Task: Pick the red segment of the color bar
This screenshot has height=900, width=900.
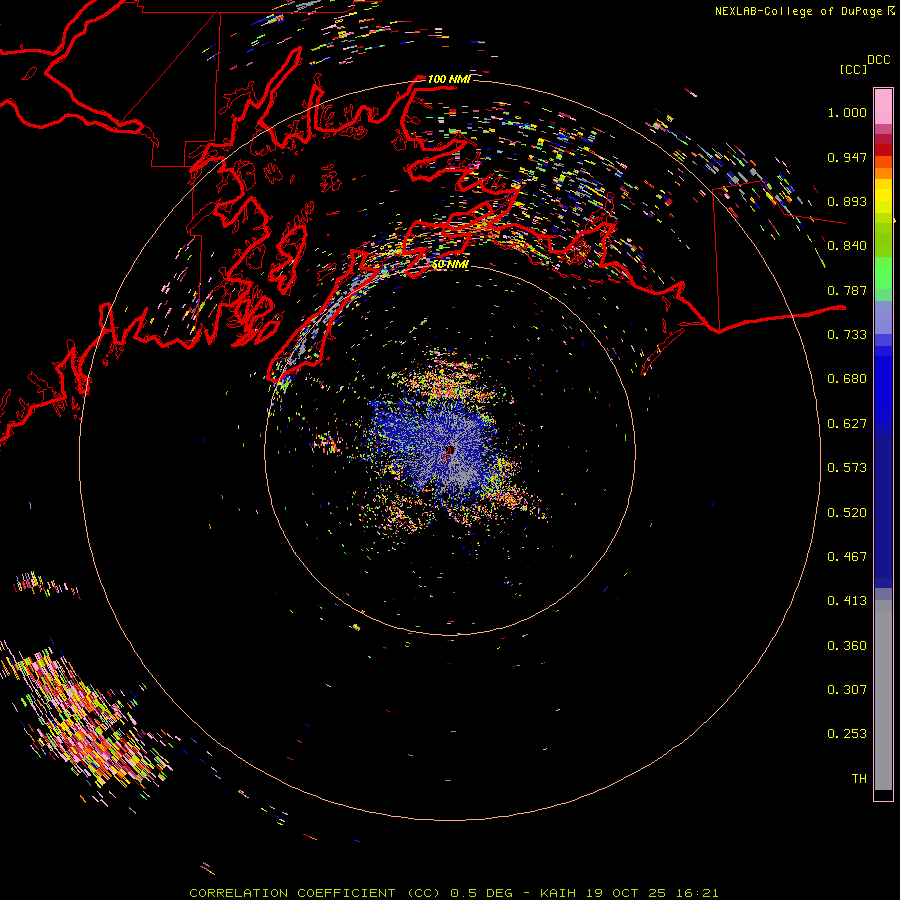Action: [883, 150]
